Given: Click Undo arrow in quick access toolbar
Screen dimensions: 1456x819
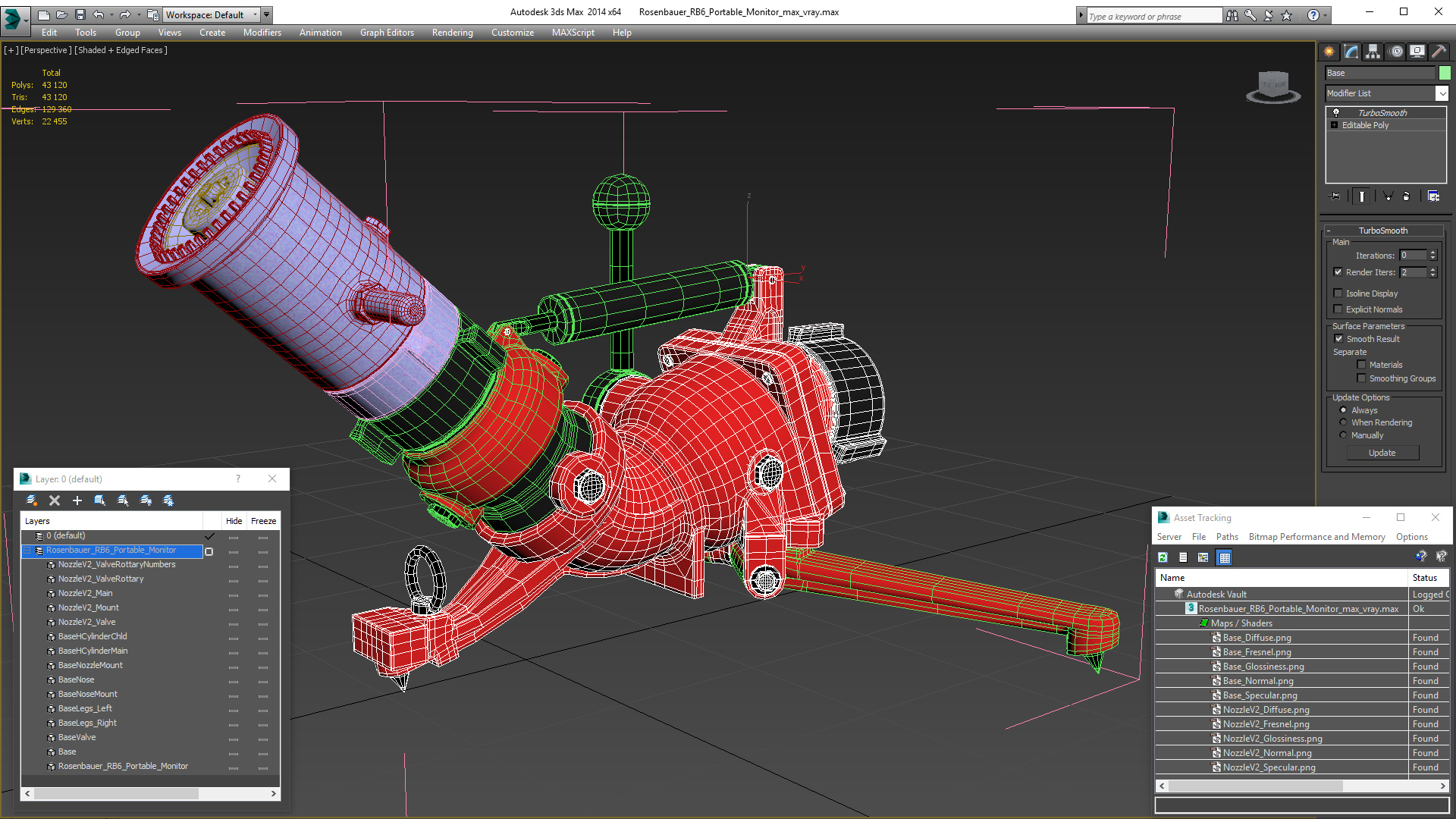Looking at the screenshot, I should [99, 14].
